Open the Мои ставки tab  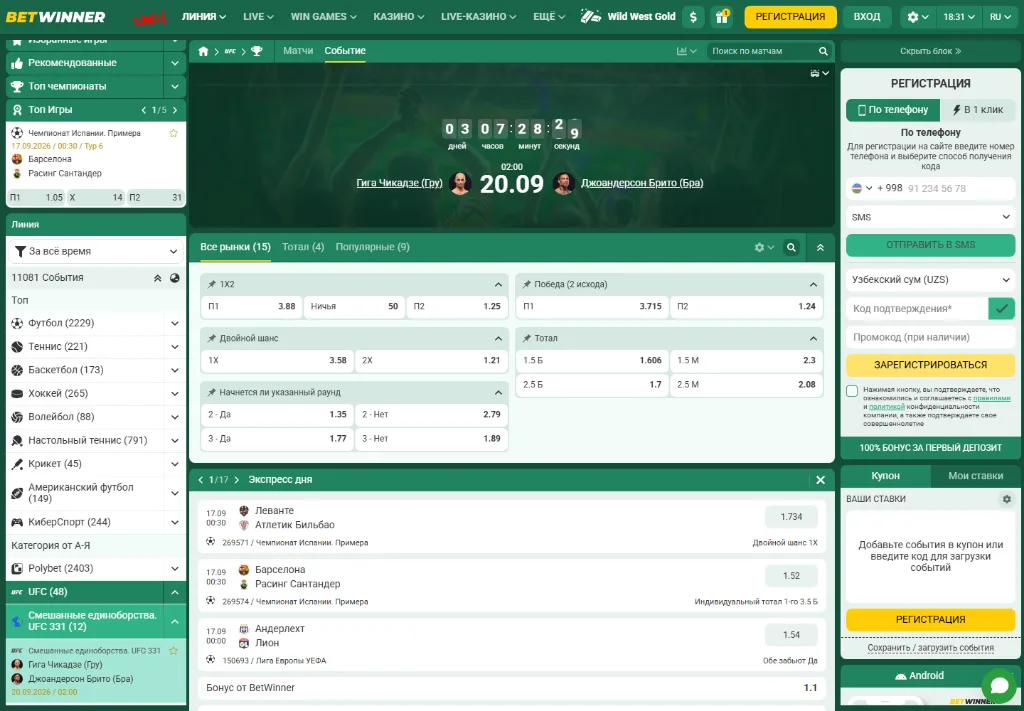point(975,476)
